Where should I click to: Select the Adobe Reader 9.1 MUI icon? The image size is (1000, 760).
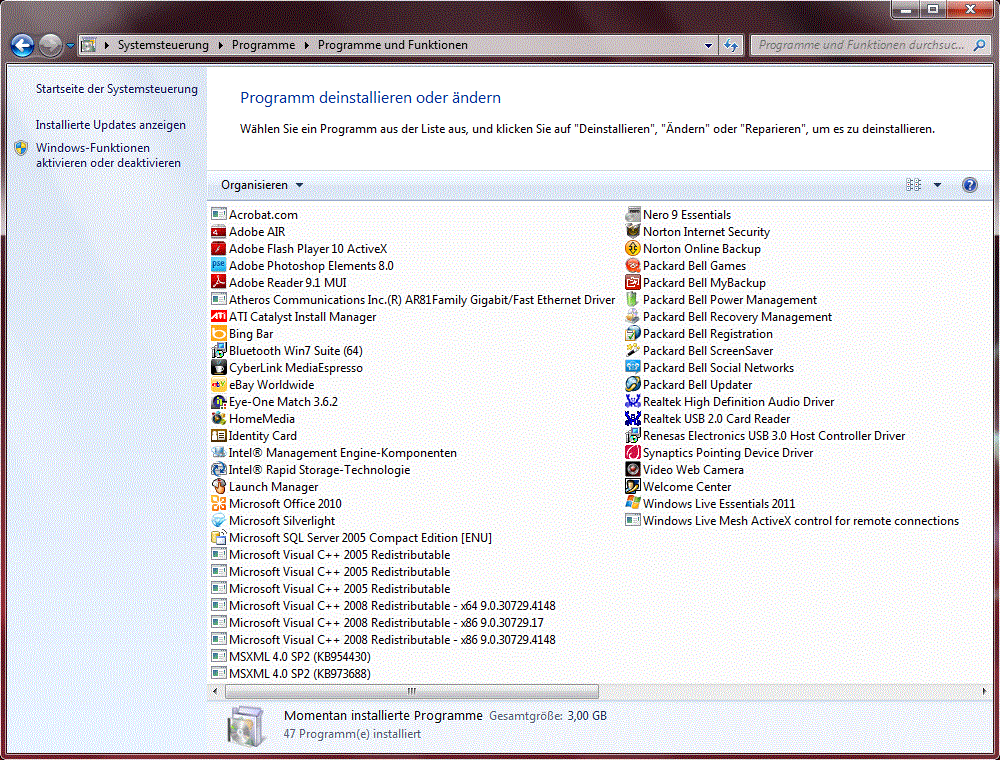point(218,283)
